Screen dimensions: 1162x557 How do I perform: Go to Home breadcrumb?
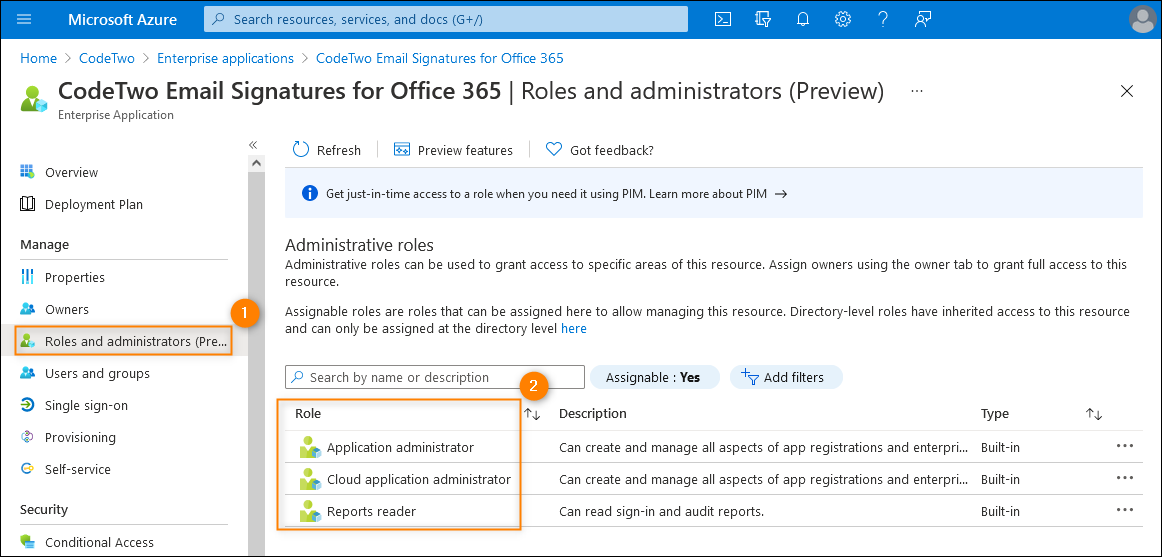coord(39,58)
